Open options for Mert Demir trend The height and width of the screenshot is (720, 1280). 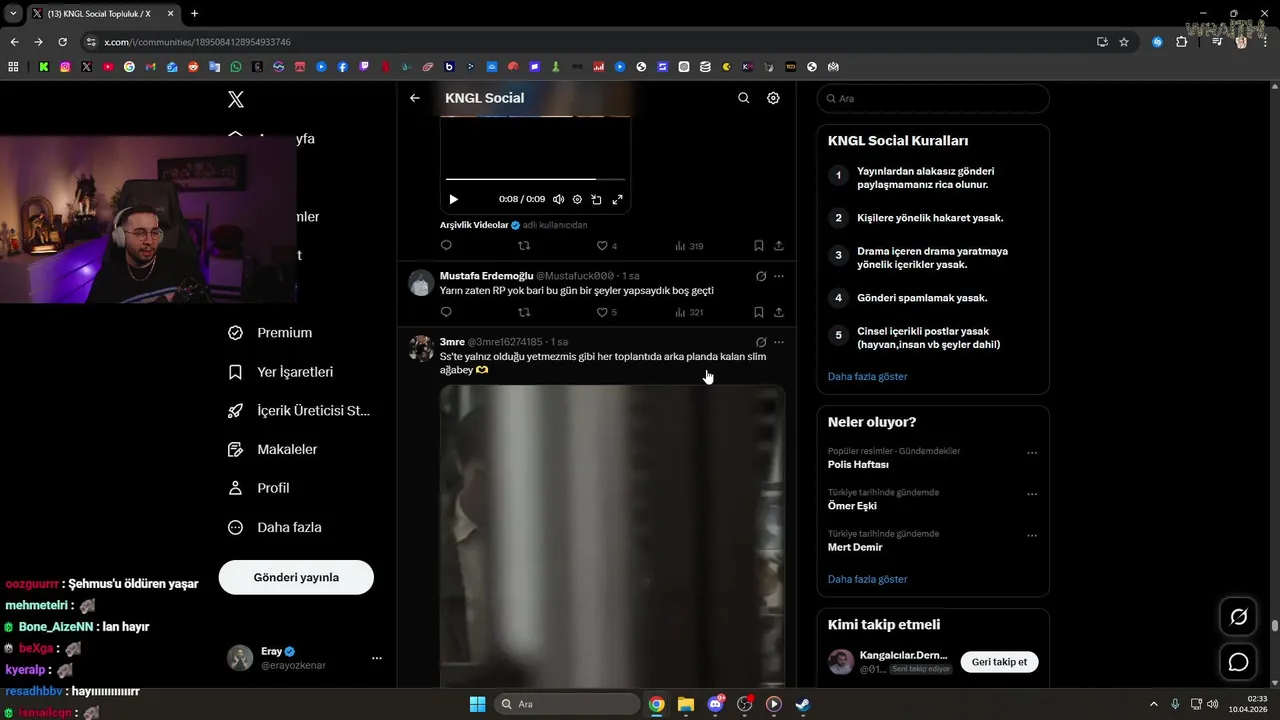click(x=1032, y=536)
